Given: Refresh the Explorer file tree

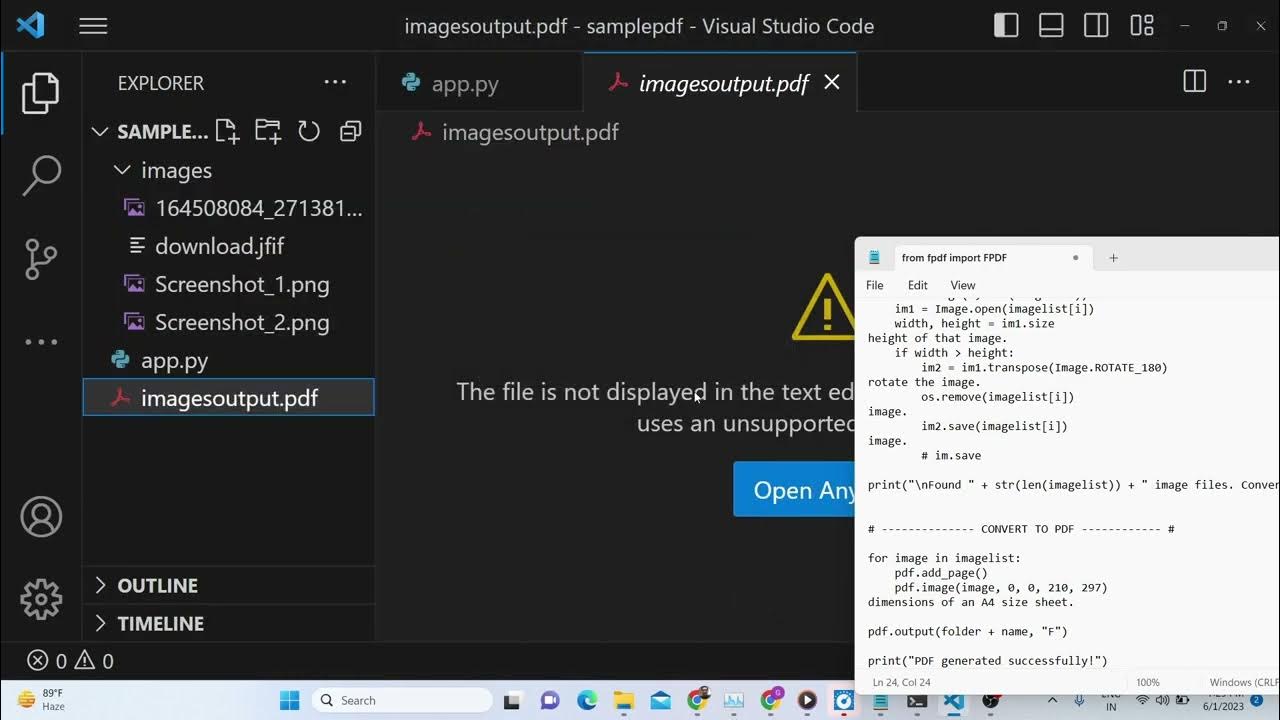Looking at the screenshot, I should click(x=309, y=131).
